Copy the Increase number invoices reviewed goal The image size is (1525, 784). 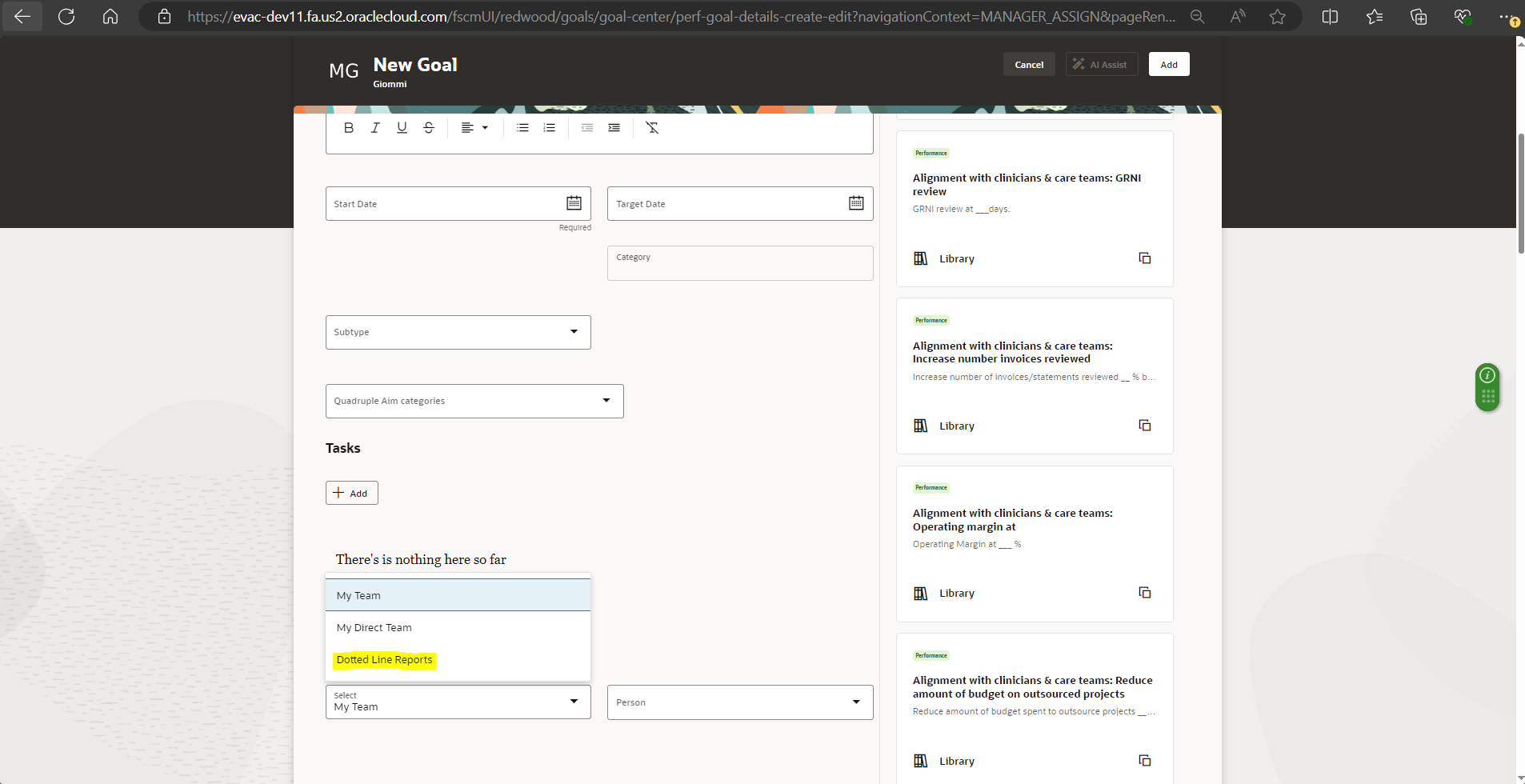point(1145,426)
